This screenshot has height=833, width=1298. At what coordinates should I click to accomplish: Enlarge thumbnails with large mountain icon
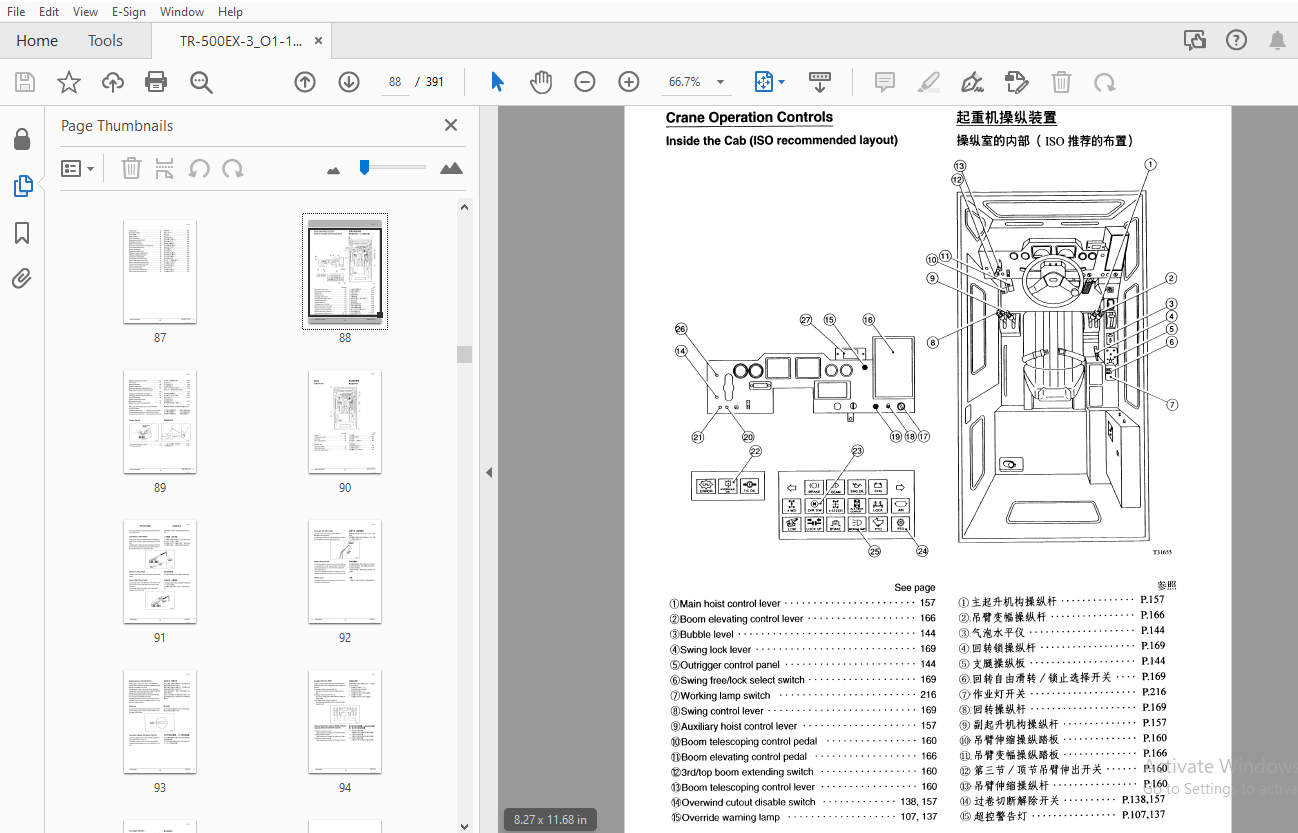pyautogui.click(x=451, y=168)
